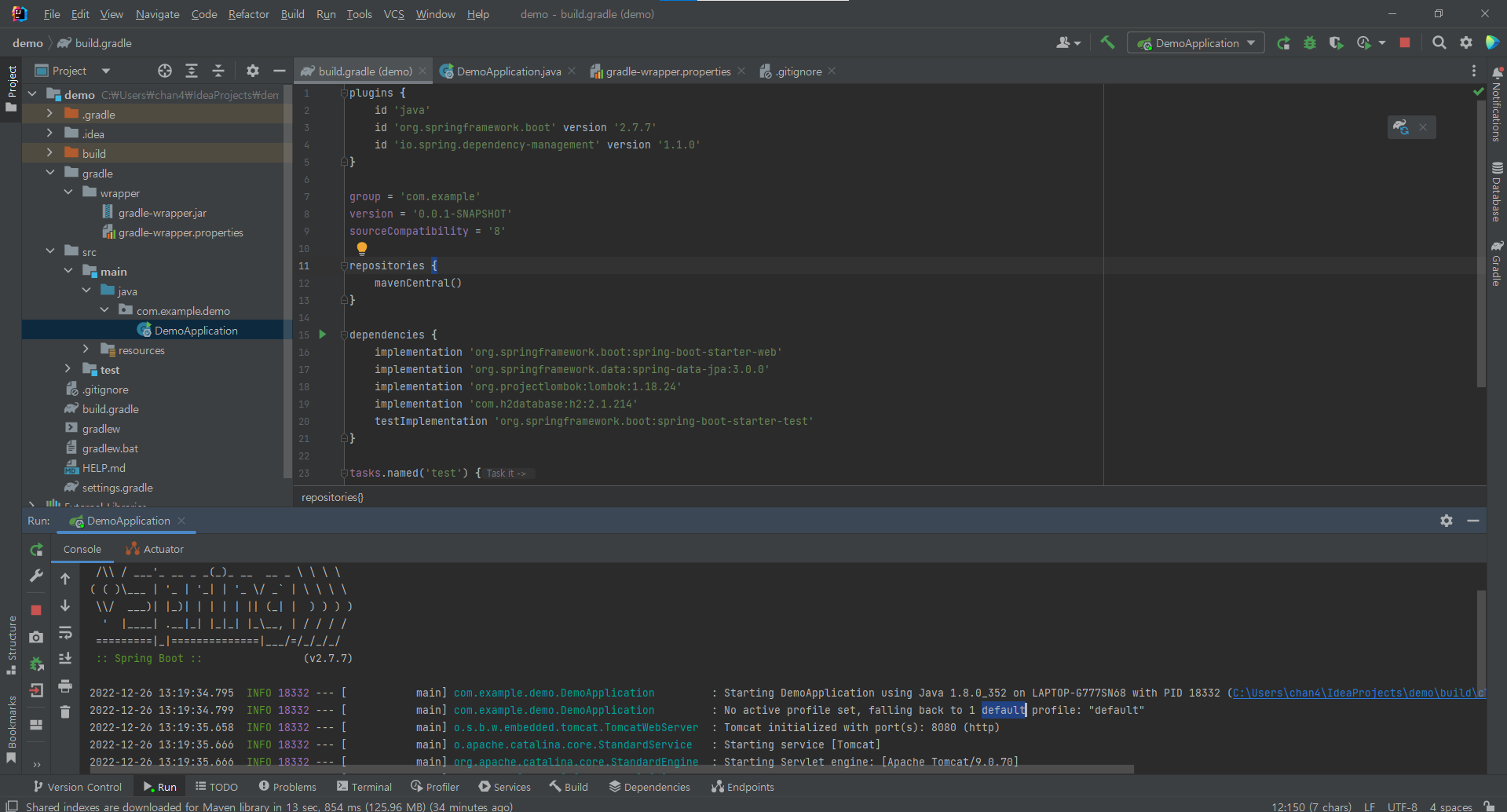The image size is (1507, 812).
Task: Expand the test folder
Action: tap(68, 369)
